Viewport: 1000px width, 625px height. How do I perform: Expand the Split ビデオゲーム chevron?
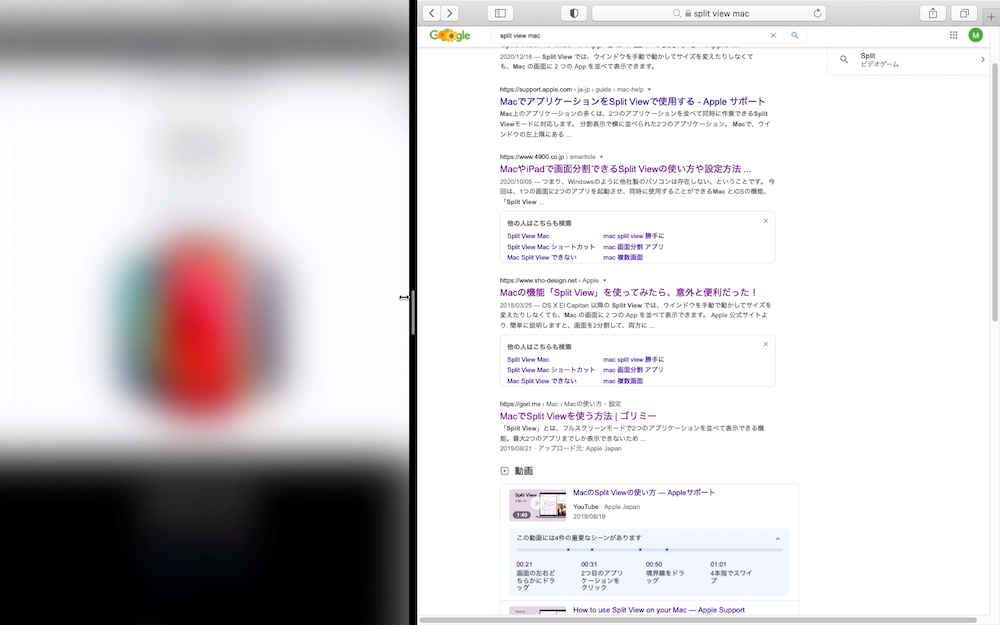982,59
